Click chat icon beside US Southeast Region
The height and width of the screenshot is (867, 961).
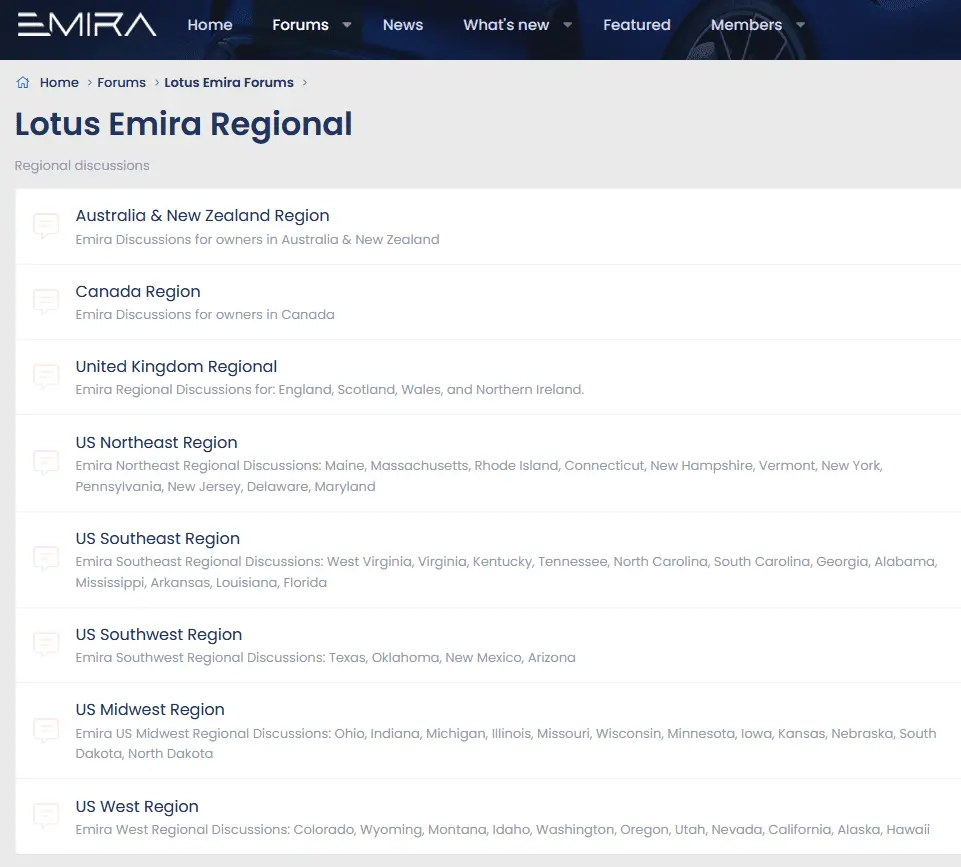point(46,559)
